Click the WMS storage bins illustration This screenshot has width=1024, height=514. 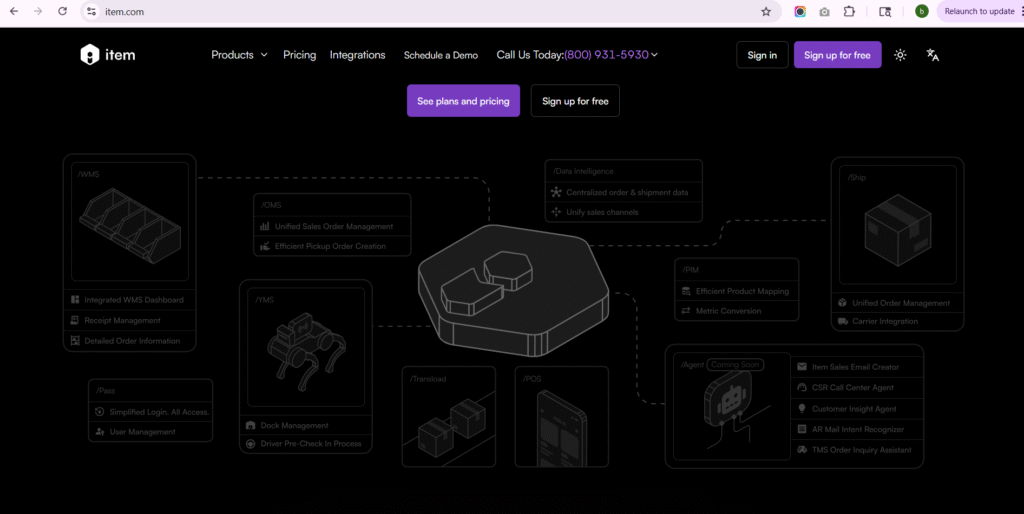[x=129, y=225]
